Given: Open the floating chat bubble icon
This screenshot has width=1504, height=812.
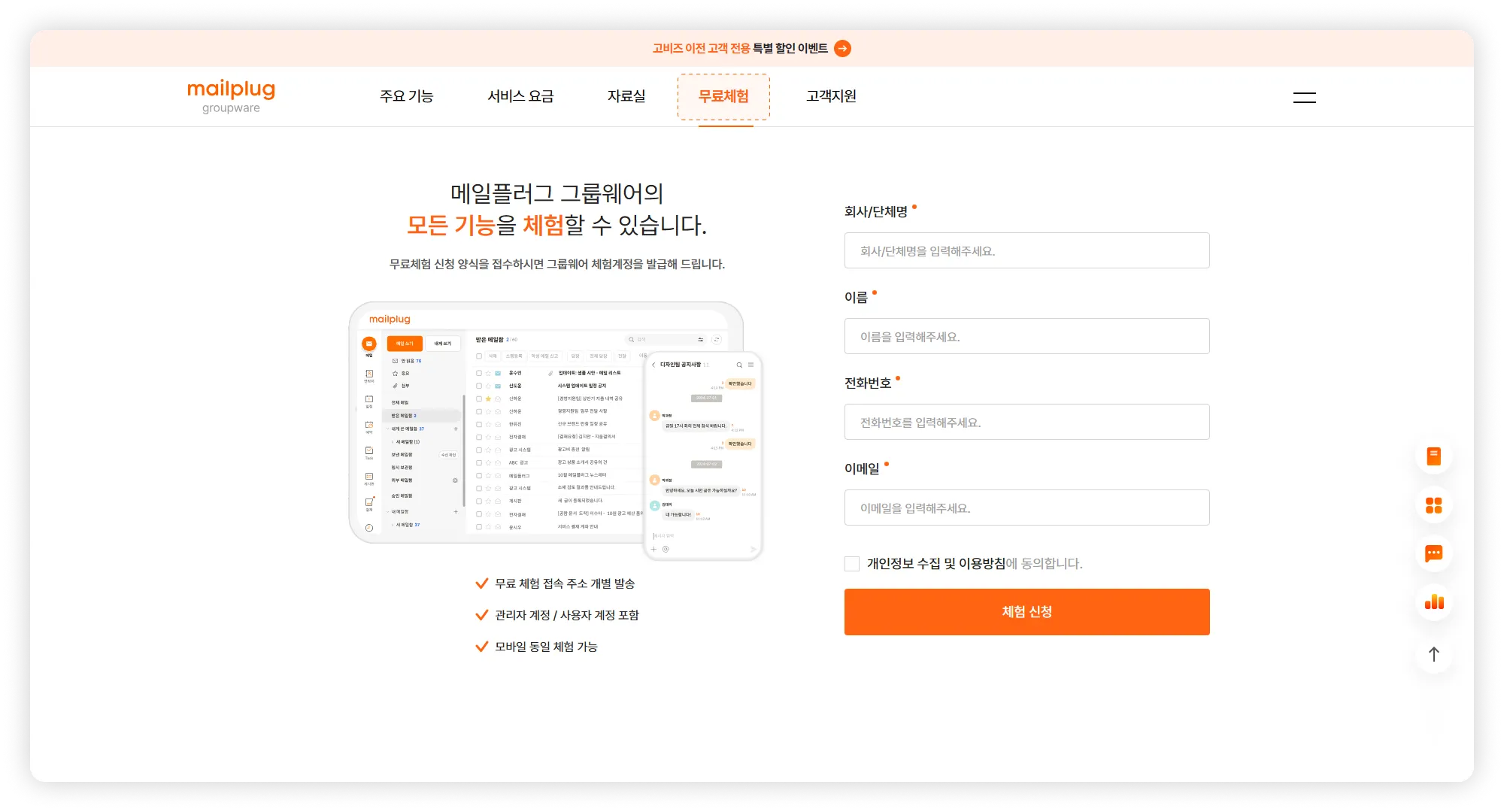Looking at the screenshot, I should coord(1433,553).
